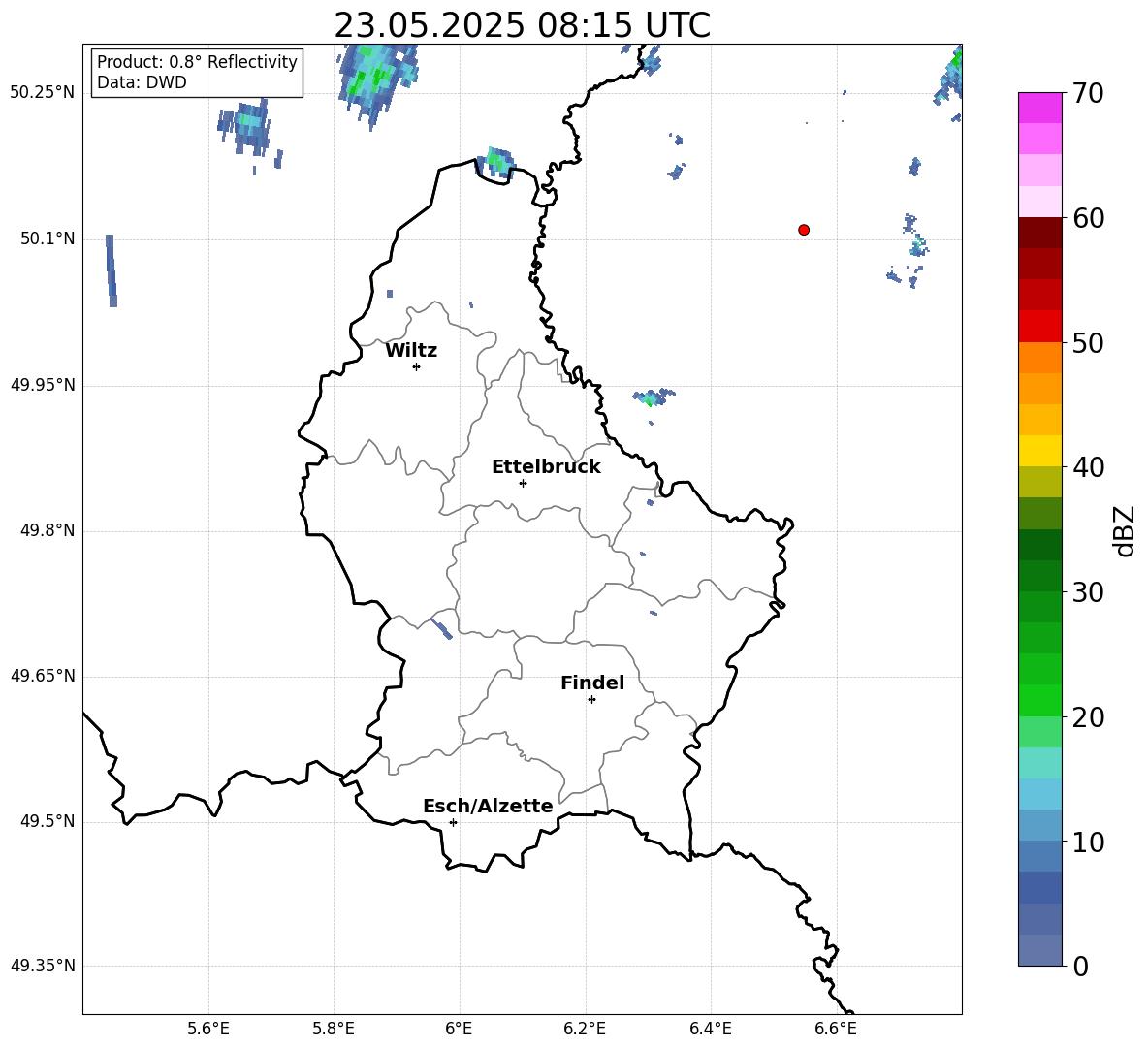Screen dimensions: 1148x1048
Task: Pick the magenta swatch at top of colorbar
Action: (x=1040, y=109)
